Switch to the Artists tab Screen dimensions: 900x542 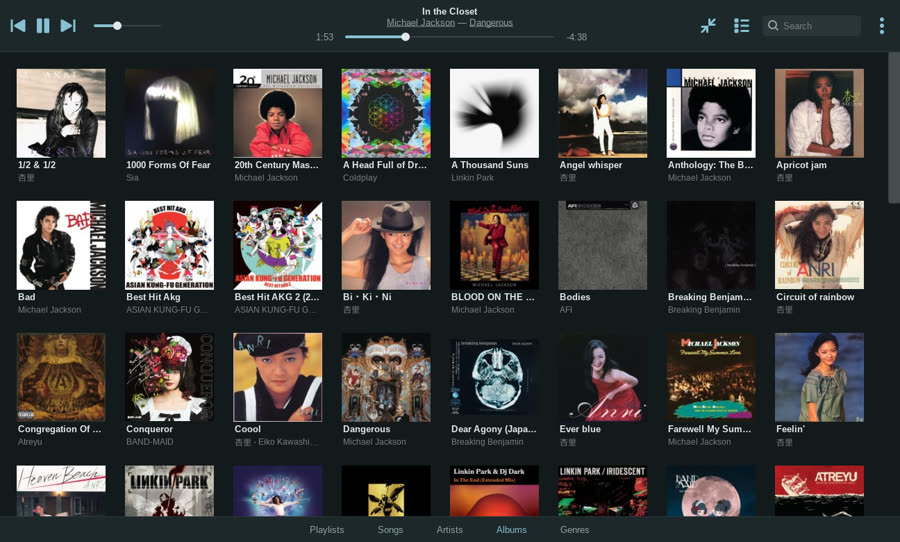pyautogui.click(x=449, y=529)
